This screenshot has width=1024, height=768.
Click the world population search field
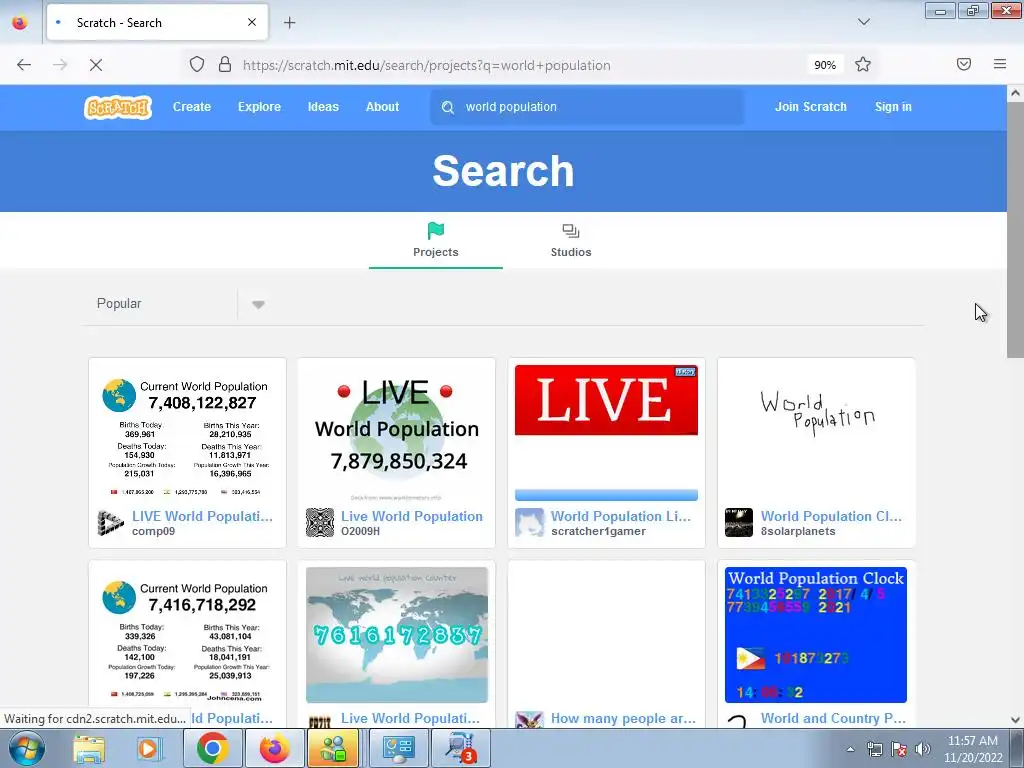[x=588, y=107]
